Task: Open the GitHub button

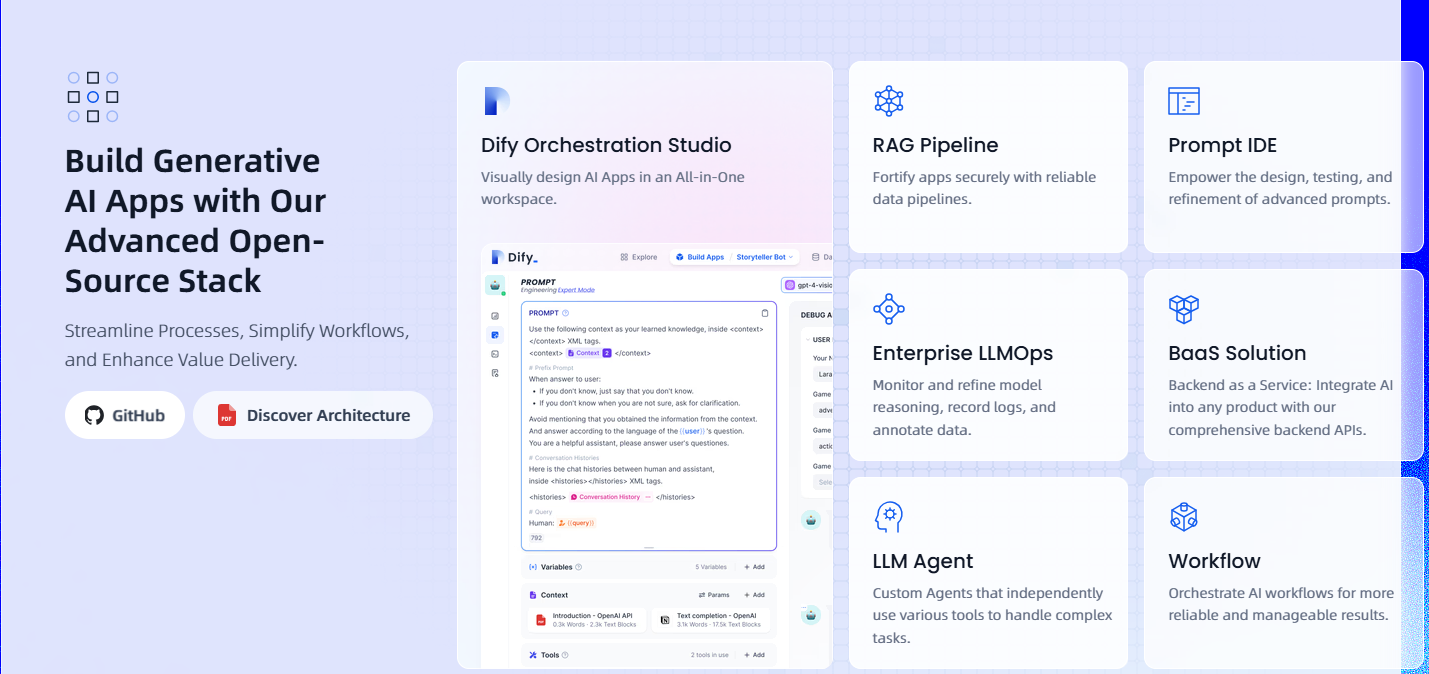Action: coord(125,415)
